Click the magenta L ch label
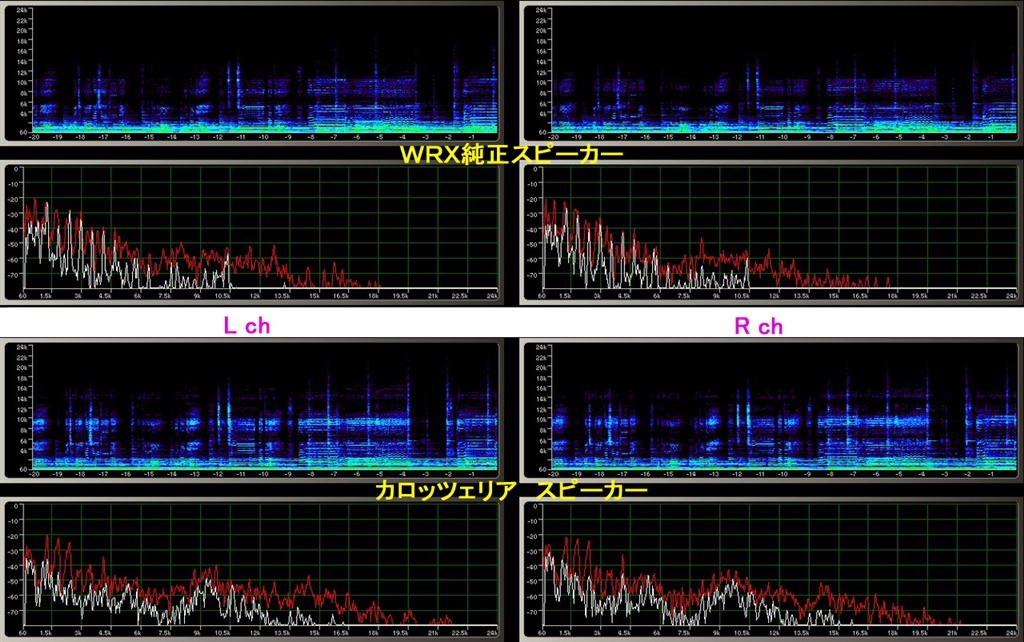The image size is (1024, 642). [247, 326]
